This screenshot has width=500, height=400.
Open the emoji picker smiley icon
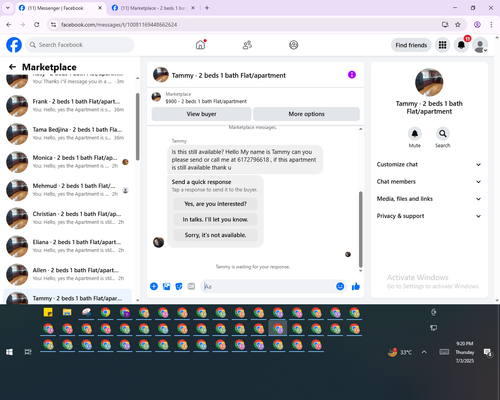coord(340,286)
